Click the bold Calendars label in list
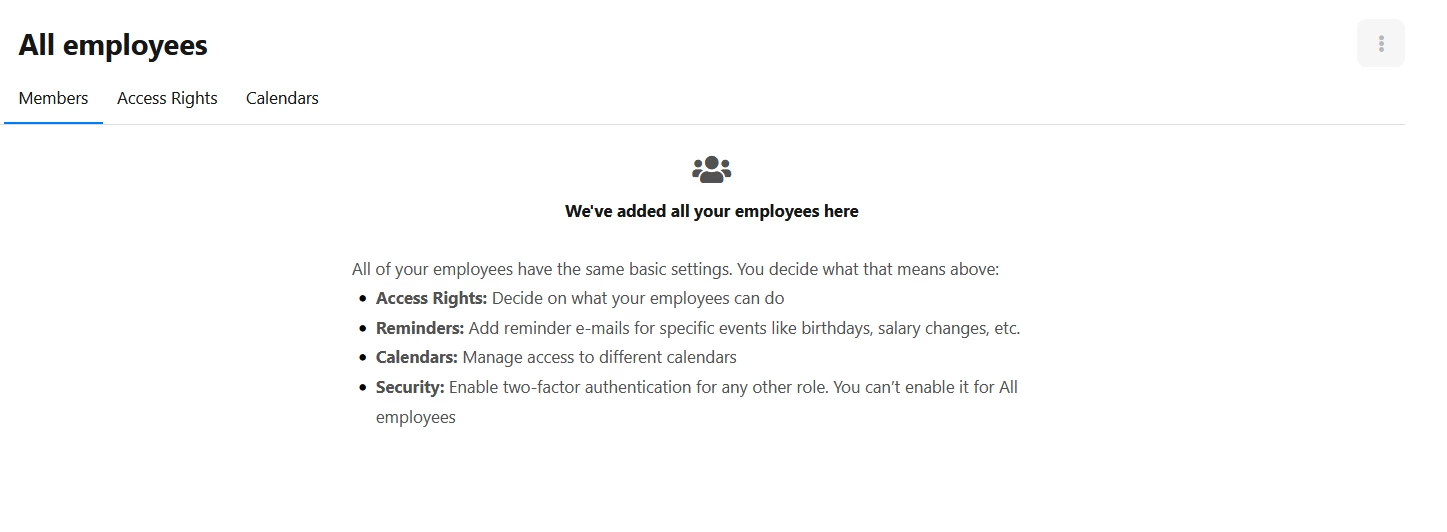1447x532 pixels. (417, 357)
